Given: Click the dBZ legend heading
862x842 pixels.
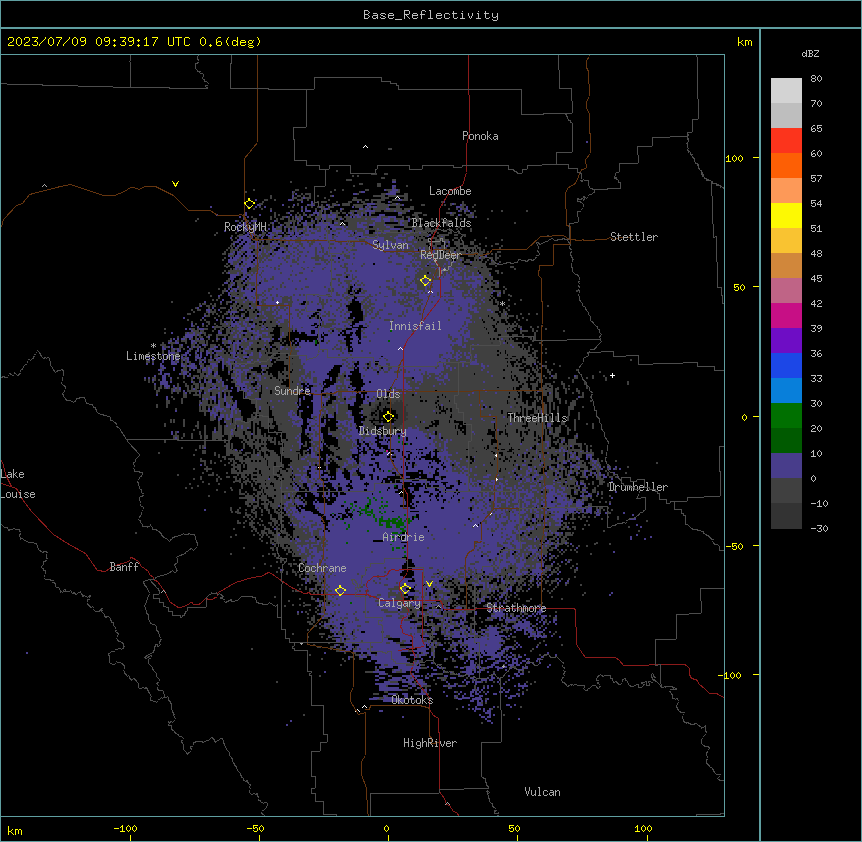Looking at the screenshot, I should coord(810,53).
